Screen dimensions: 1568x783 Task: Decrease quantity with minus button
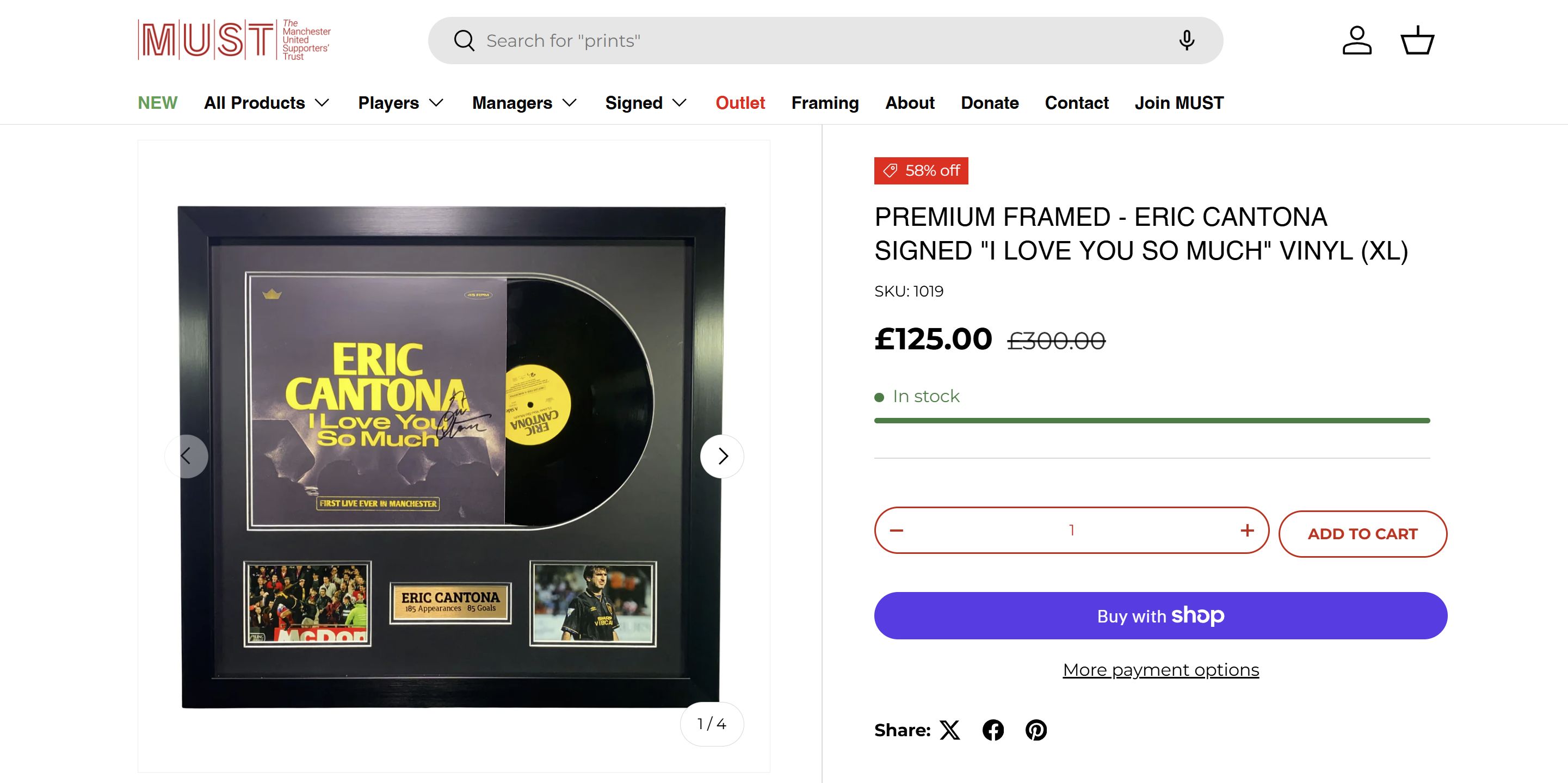click(897, 531)
